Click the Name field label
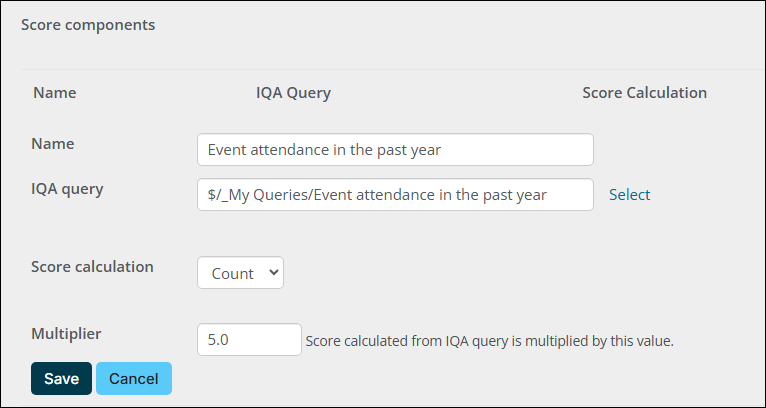The height and width of the screenshot is (408, 766). [x=53, y=144]
